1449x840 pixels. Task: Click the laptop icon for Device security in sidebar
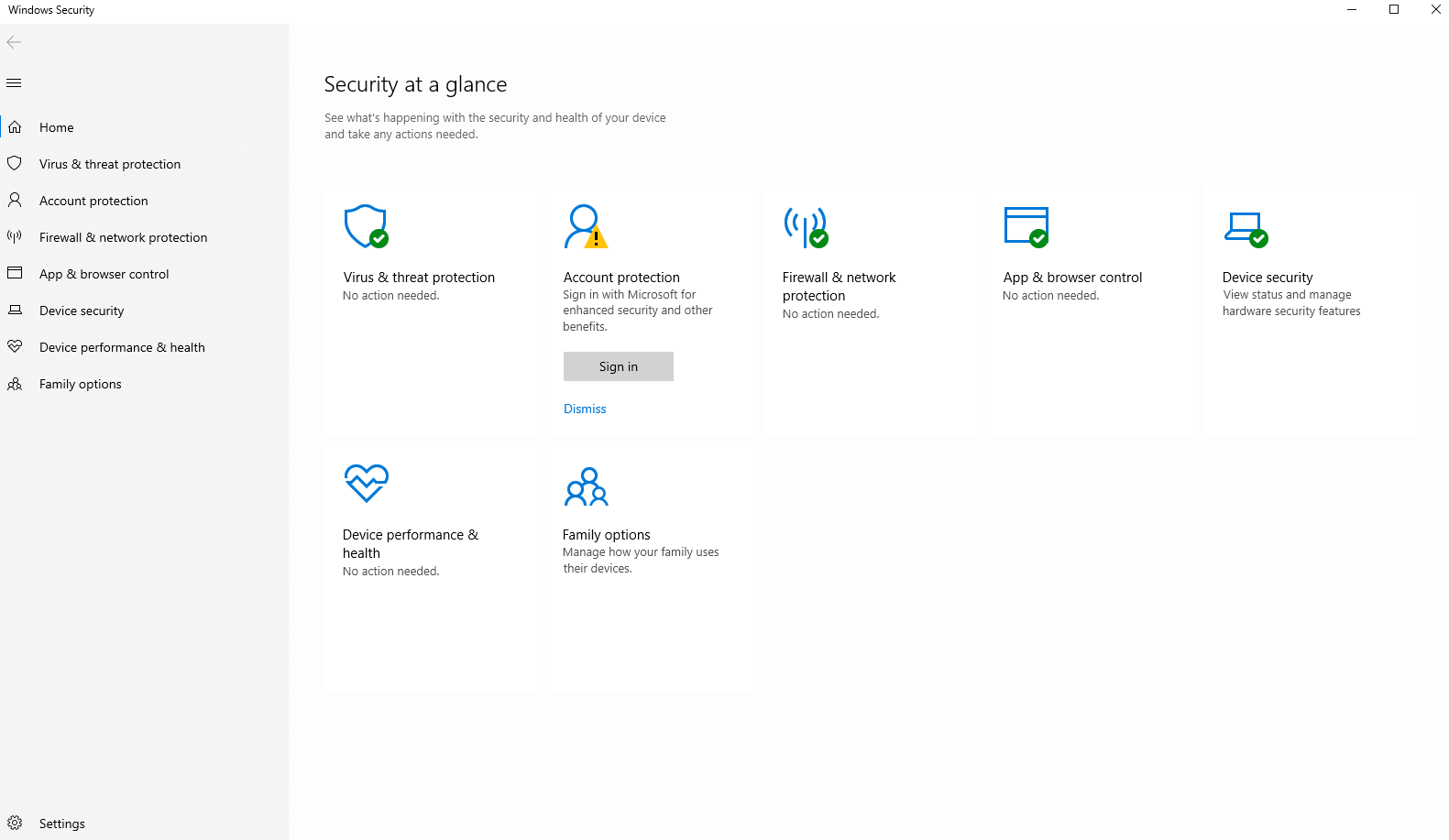[15, 311]
